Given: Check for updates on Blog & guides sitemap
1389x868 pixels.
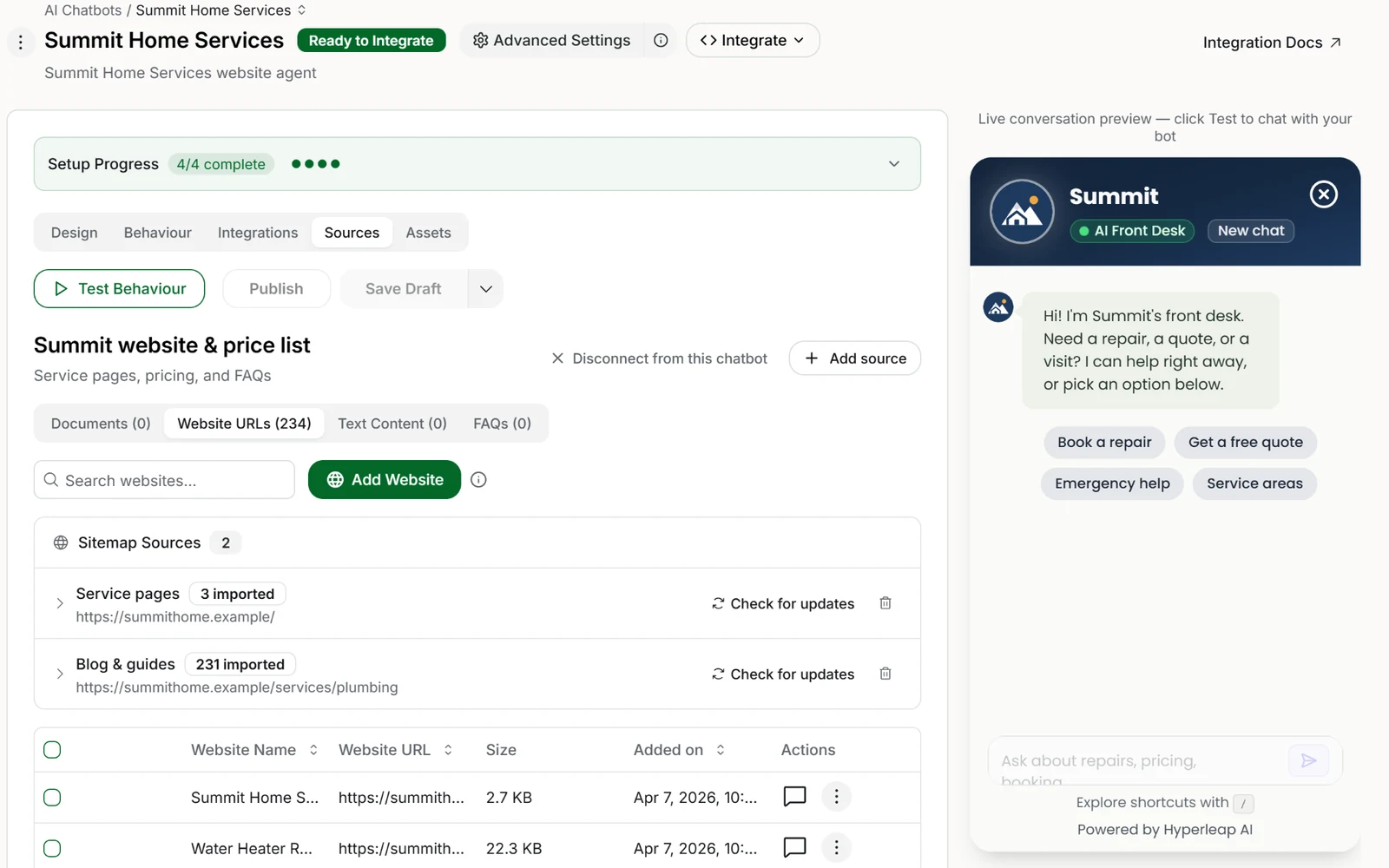Looking at the screenshot, I should [783, 674].
